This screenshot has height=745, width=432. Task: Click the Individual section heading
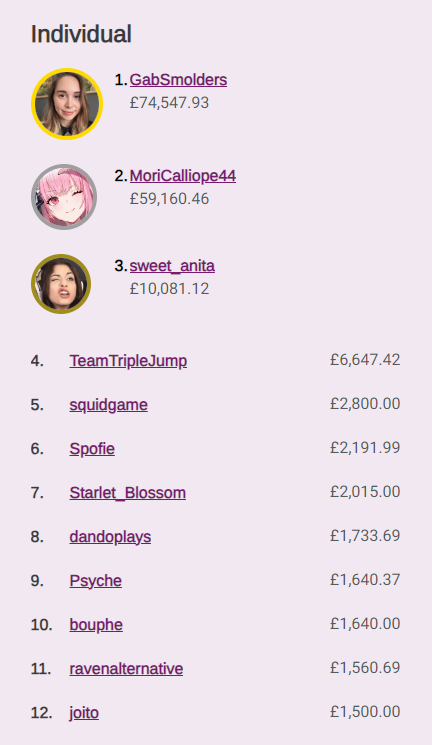pos(81,34)
